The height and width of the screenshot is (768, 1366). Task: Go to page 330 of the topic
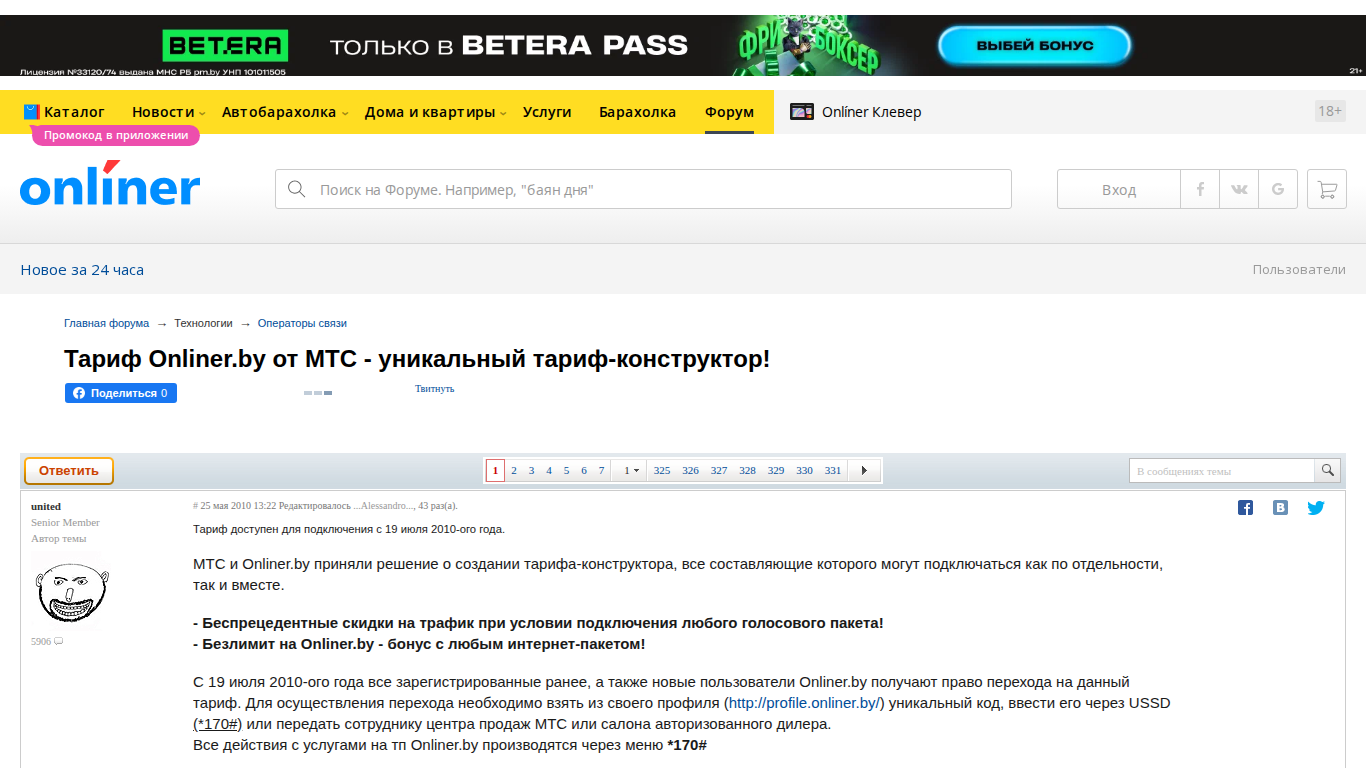805,470
